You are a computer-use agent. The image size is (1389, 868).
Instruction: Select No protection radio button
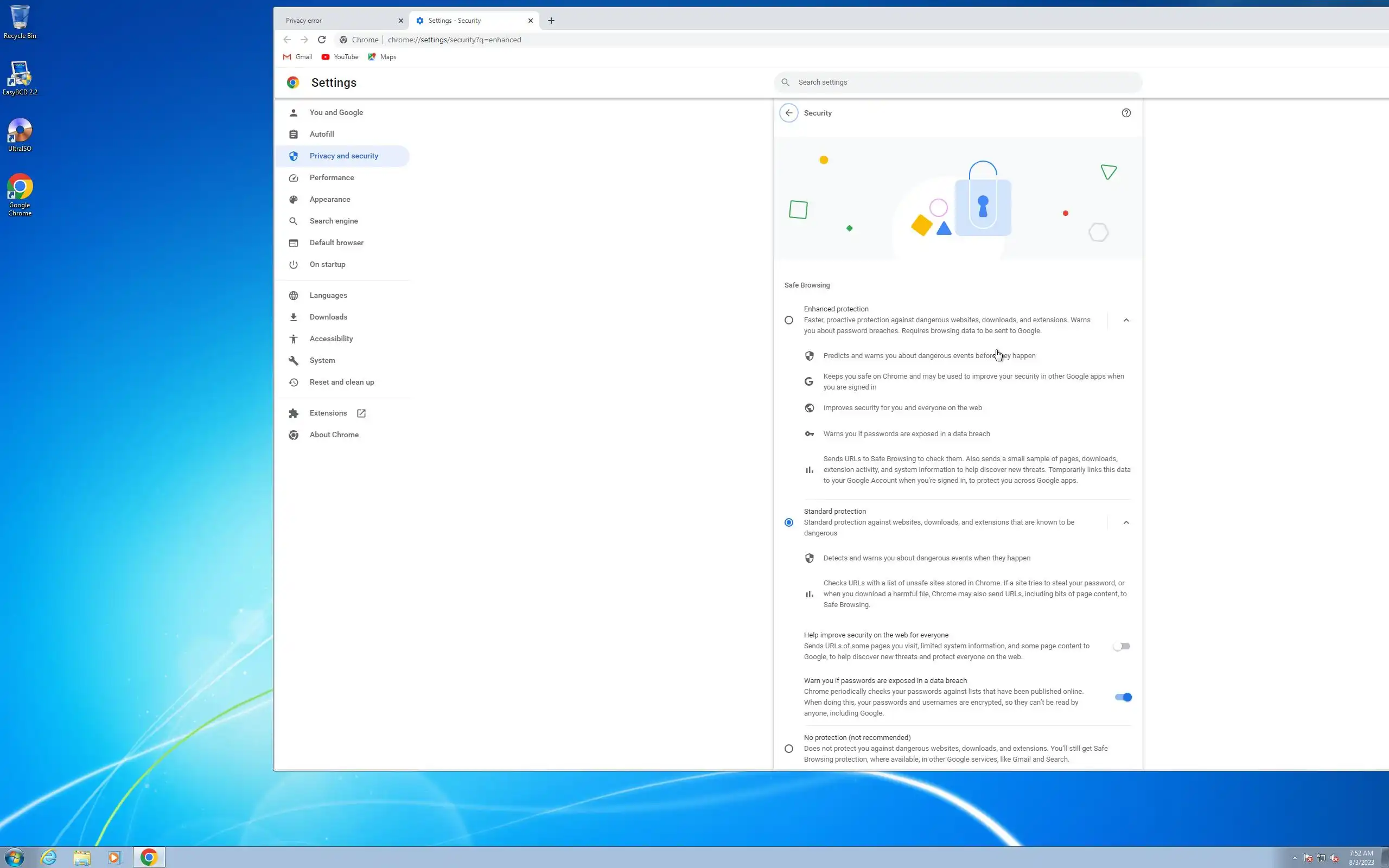[x=788, y=749]
